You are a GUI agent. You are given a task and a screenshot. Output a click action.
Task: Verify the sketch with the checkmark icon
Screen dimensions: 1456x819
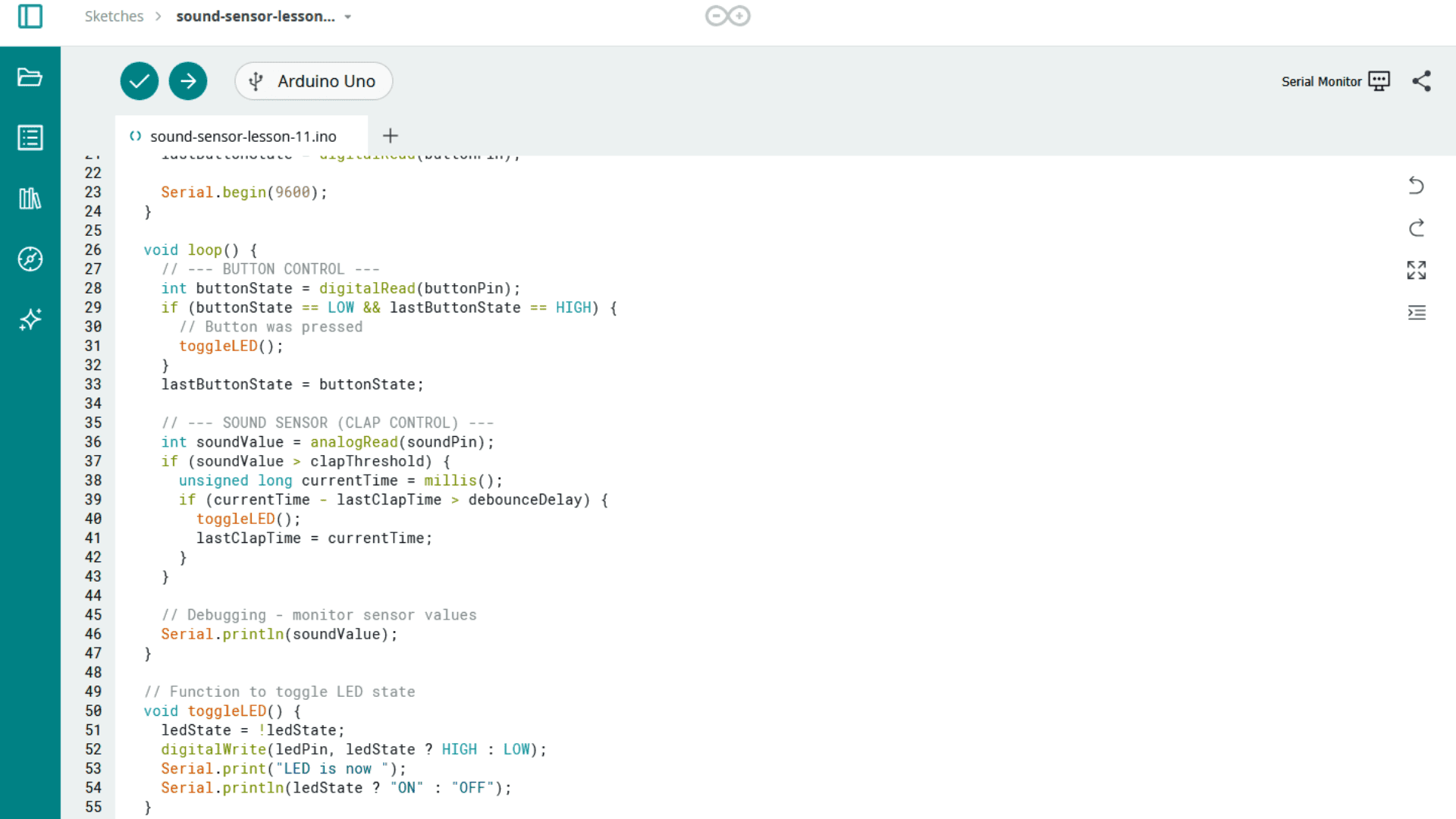(139, 81)
